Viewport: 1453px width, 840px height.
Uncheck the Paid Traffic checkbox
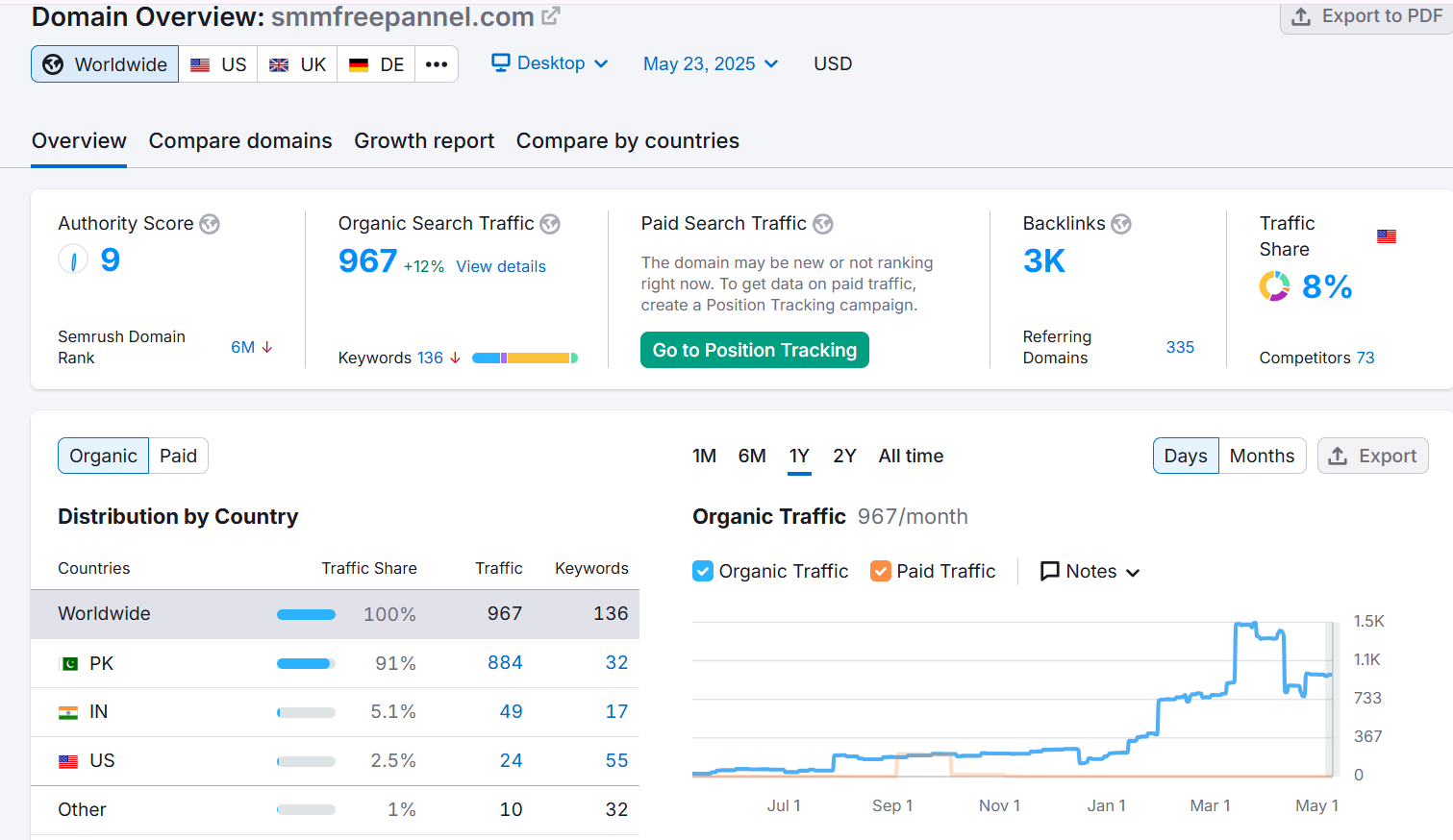(881, 571)
